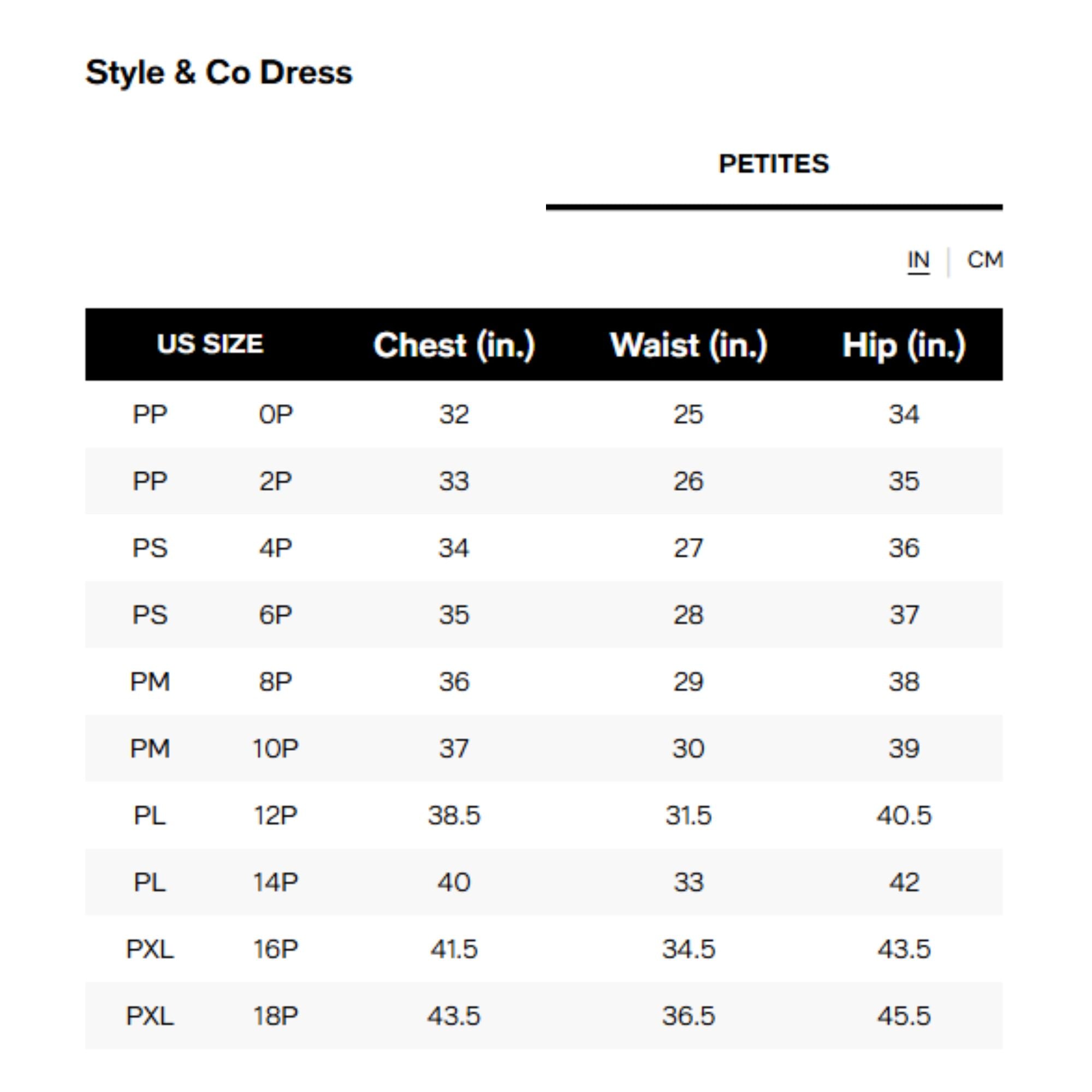
Task: Click the Chest (in.) column header
Action: [x=454, y=345]
